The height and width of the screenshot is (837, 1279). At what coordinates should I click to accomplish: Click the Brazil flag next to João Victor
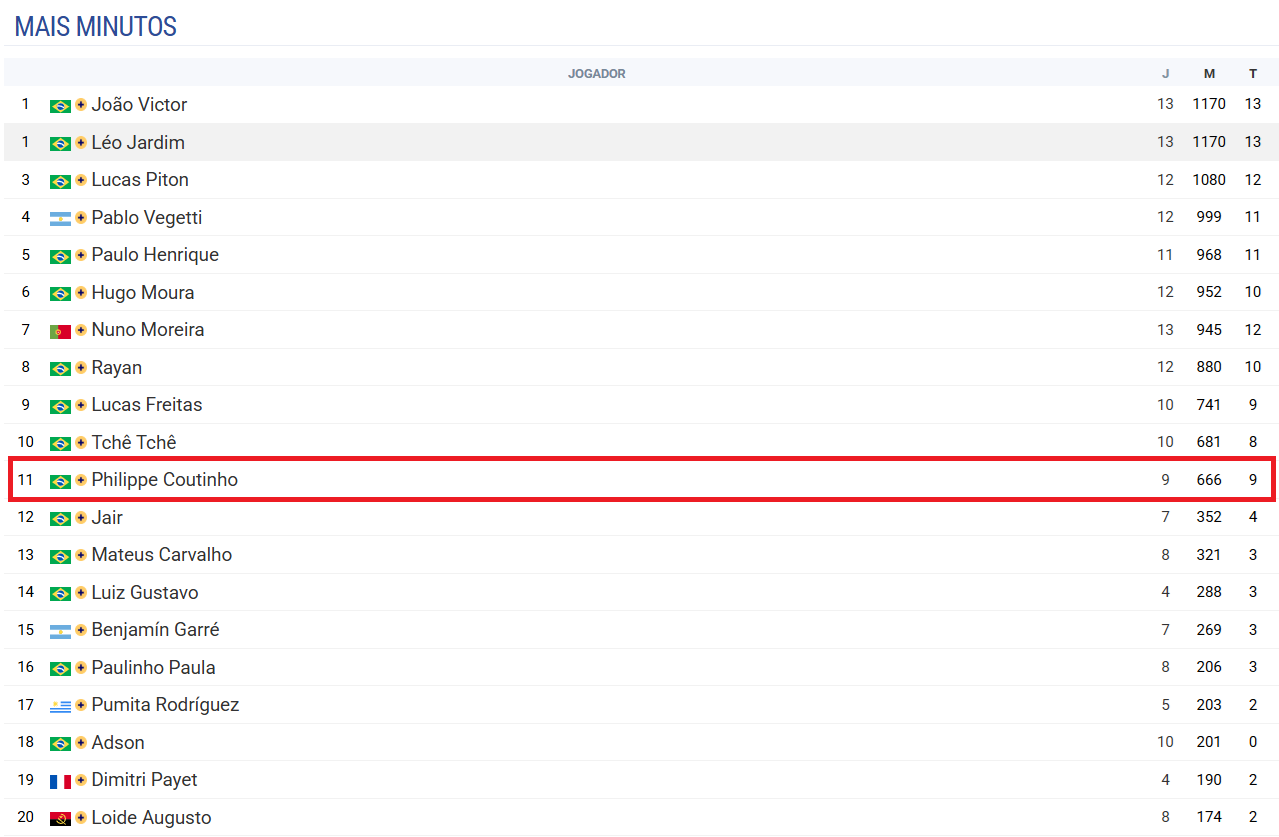pyautogui.click(x=60, y=106)
